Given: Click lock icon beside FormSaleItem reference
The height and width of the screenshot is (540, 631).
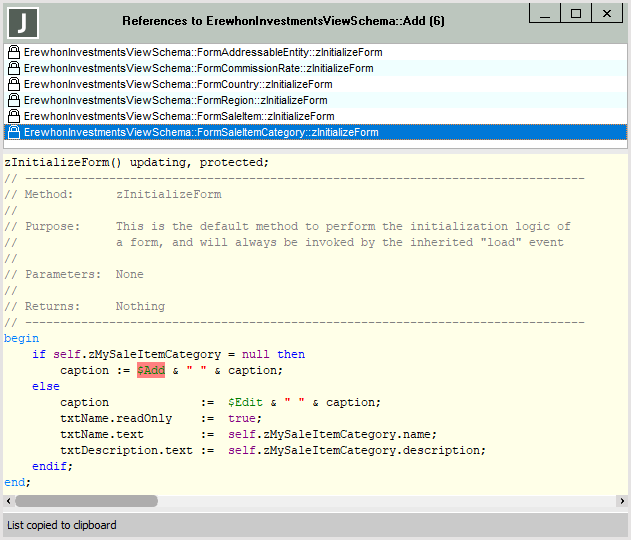Looking at the screenshot, I should pyautogui.click(x=14, y=116).
